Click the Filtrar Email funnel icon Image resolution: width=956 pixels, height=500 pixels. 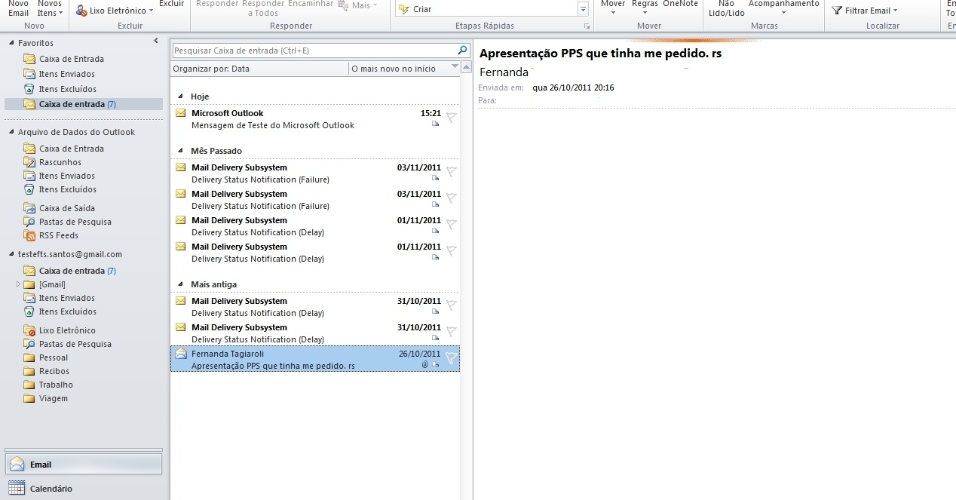point(837,10)
